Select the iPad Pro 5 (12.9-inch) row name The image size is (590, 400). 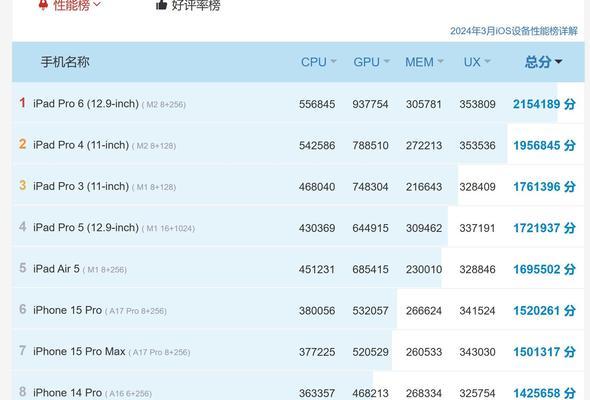point(86,228)
